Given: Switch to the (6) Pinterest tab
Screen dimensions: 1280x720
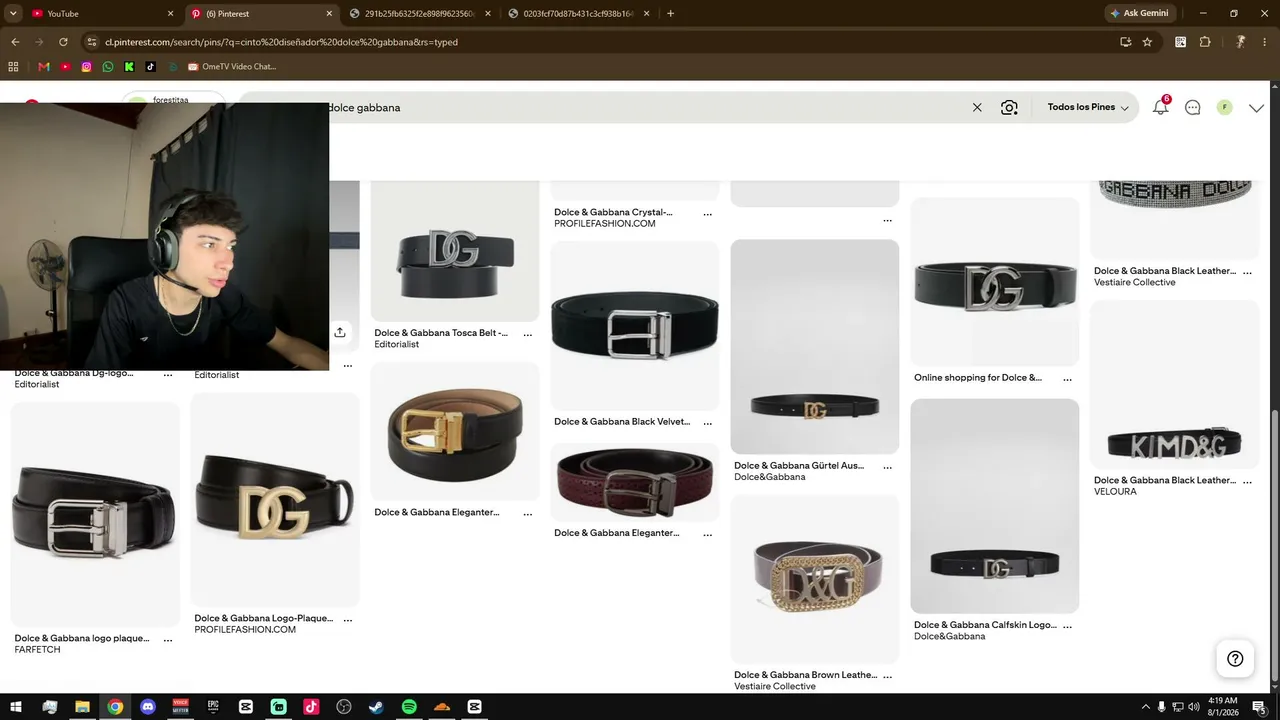Looking at the screenshot, I should (260, 14).
